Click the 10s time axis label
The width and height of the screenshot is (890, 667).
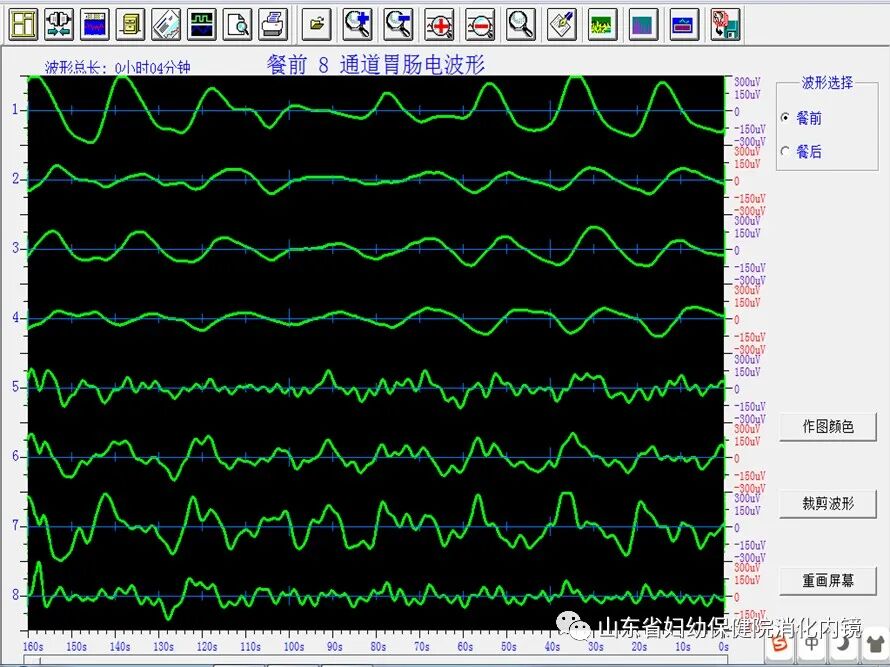(x=682, y=647)
